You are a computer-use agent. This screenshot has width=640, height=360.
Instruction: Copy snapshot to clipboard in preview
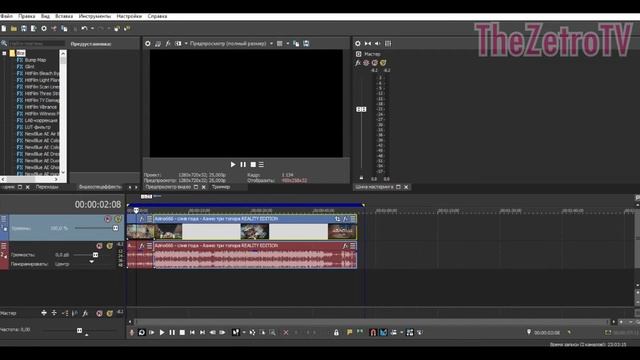pyautogui.click(x=296, y=44)
